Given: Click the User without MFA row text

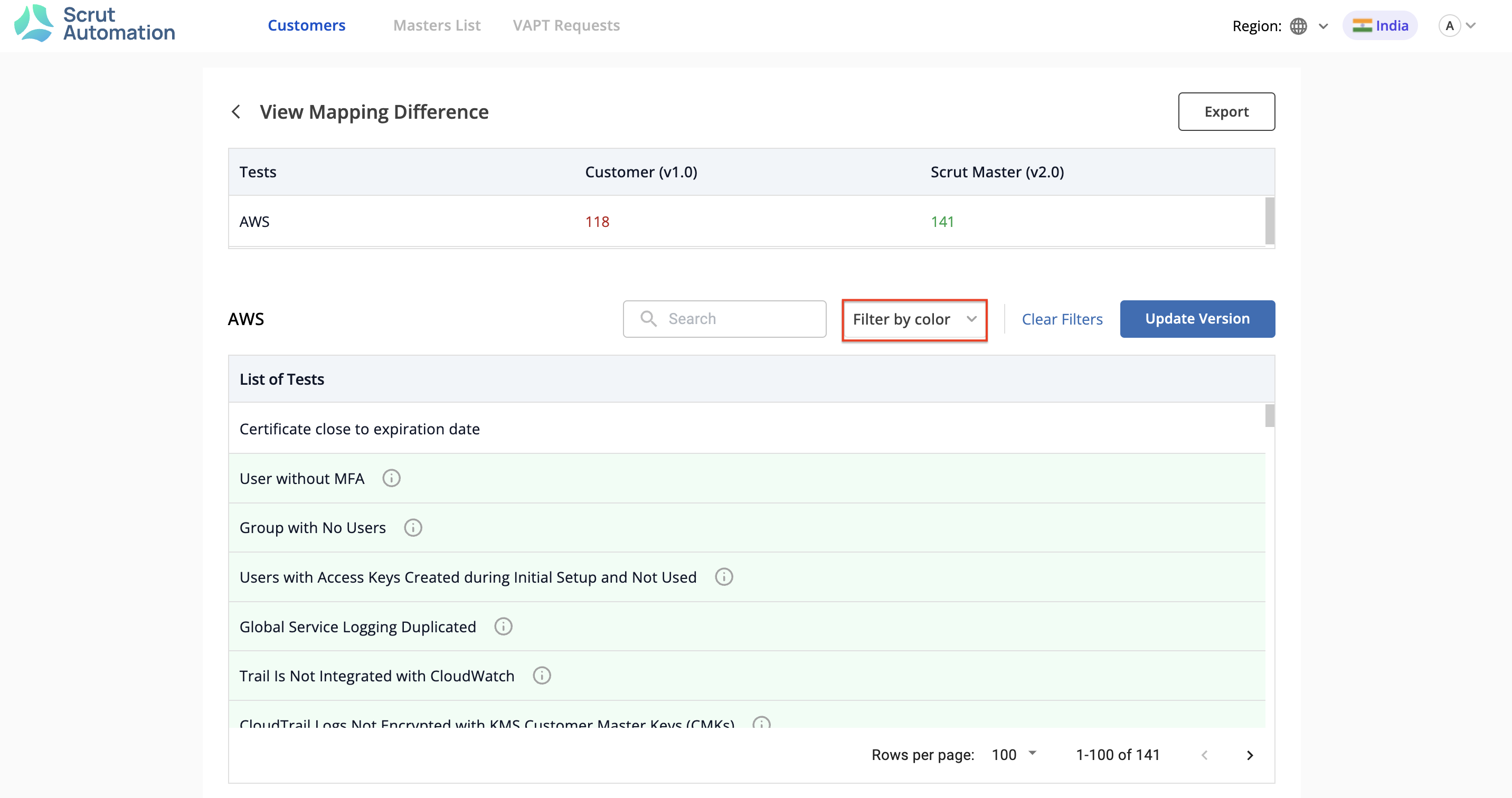Looking at the screenshot, I should [x=301, y=478].
